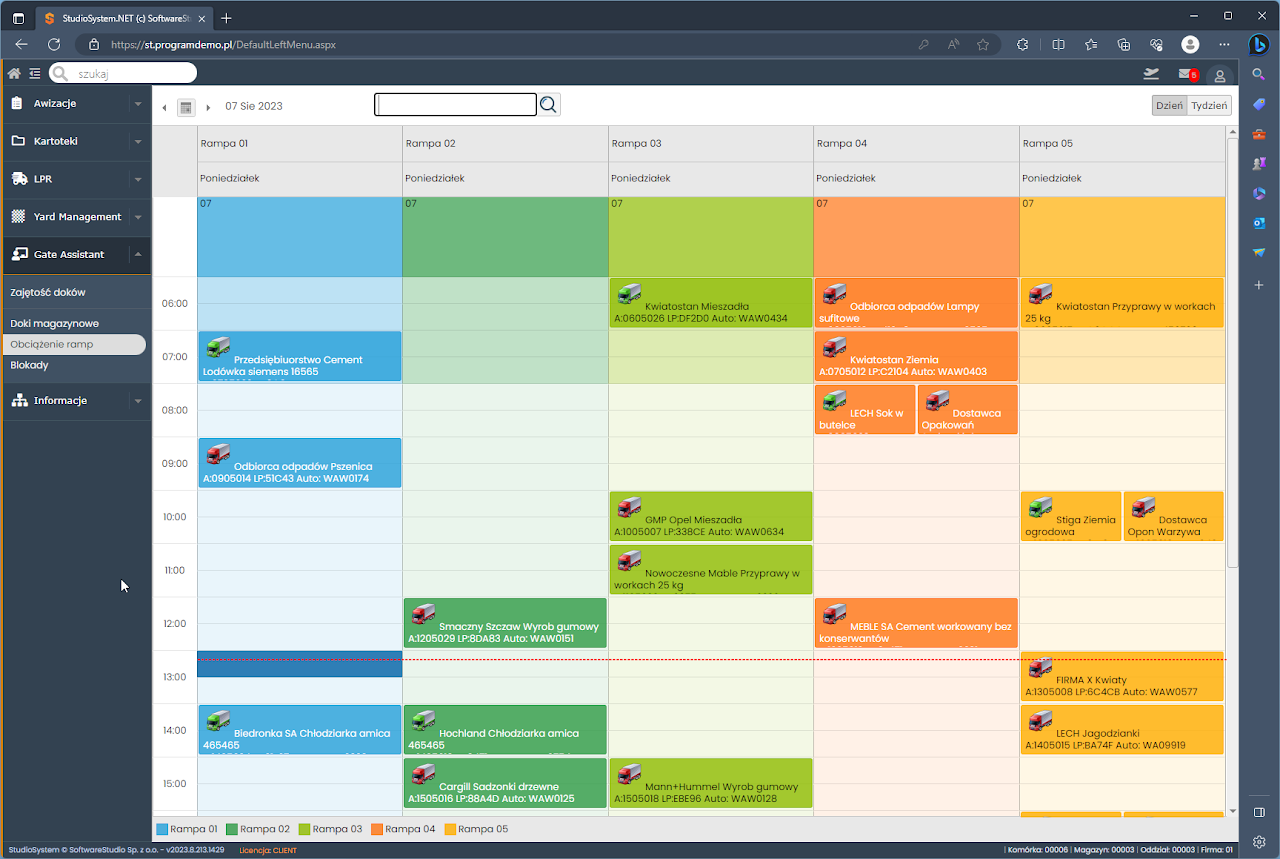Select Blokady in the sidebar

click(30, 365)
